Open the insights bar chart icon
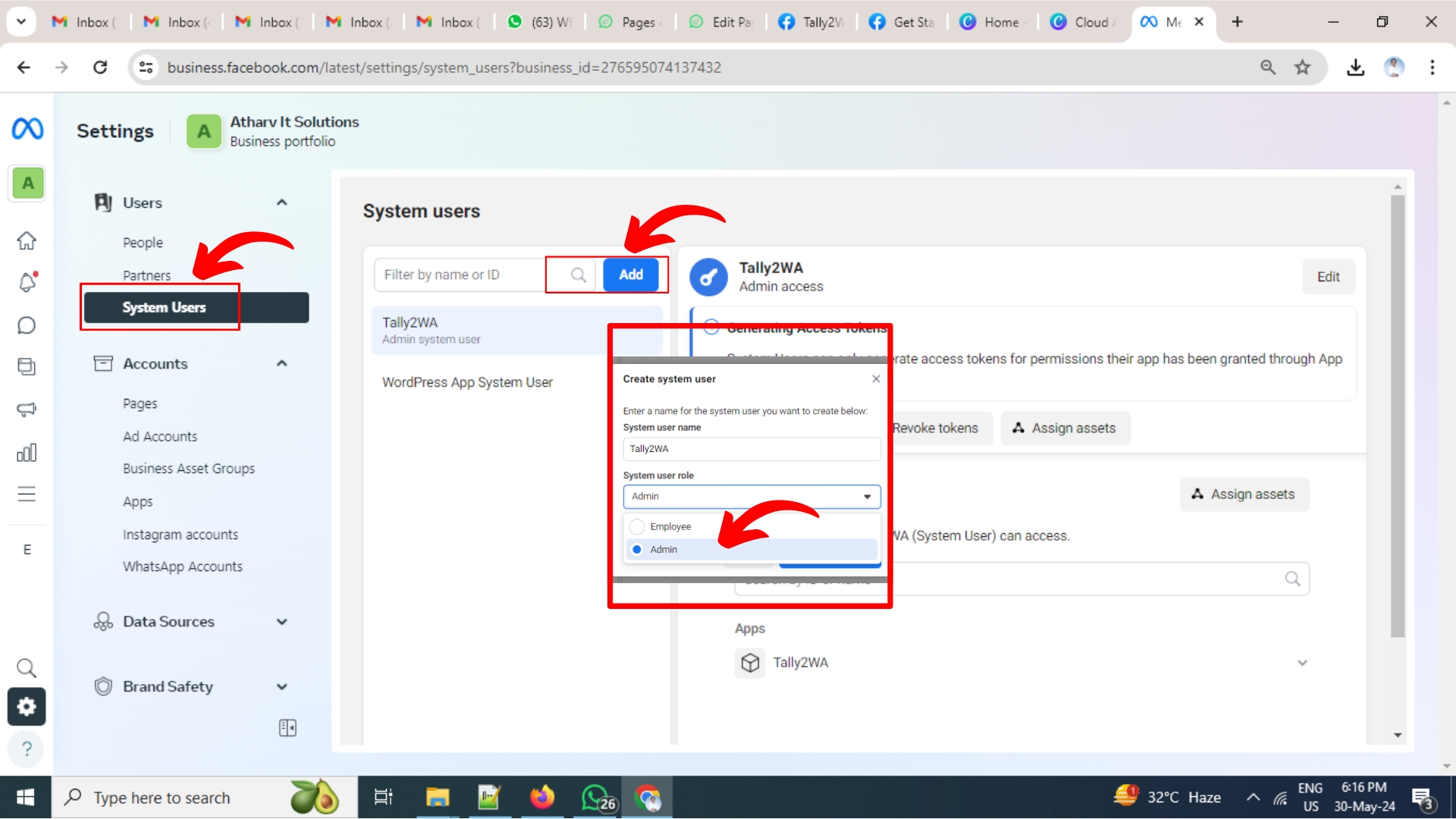The width and height of the screenshot is (1456, 819). [27, 453]
